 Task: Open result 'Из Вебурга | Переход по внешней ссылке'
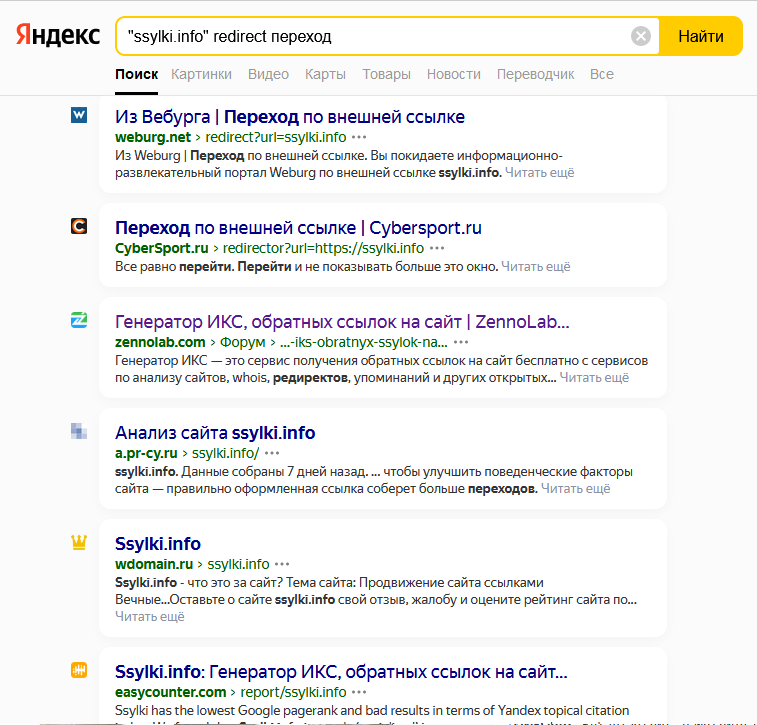coord(290,117)
